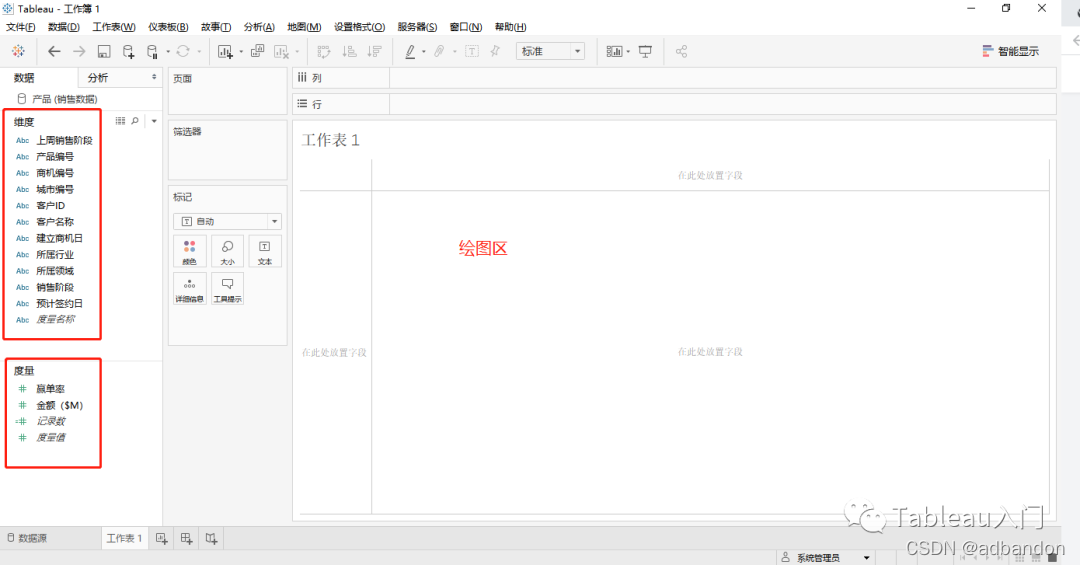Click the 智能显示 Show Me button
Viewport: 1080px width, 565px height.
(x=1010, y=51)
